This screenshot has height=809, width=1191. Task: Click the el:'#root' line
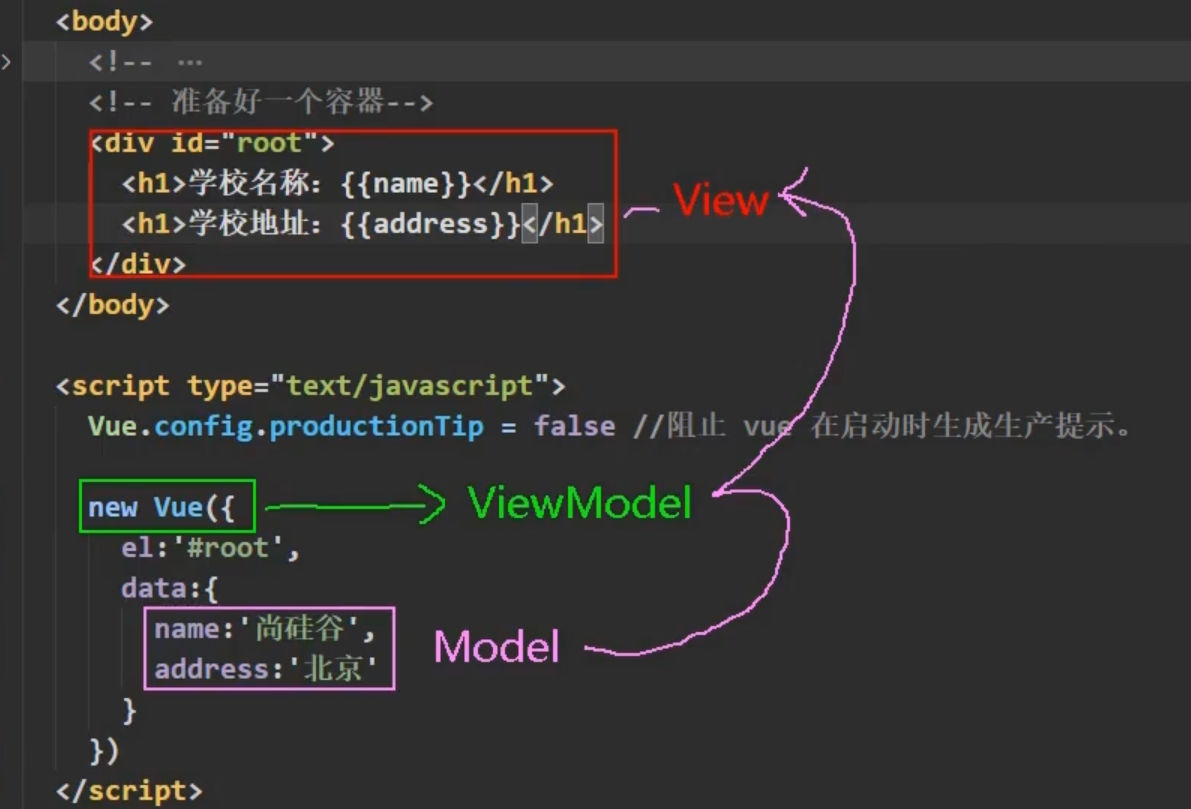(x=210, y=547)
